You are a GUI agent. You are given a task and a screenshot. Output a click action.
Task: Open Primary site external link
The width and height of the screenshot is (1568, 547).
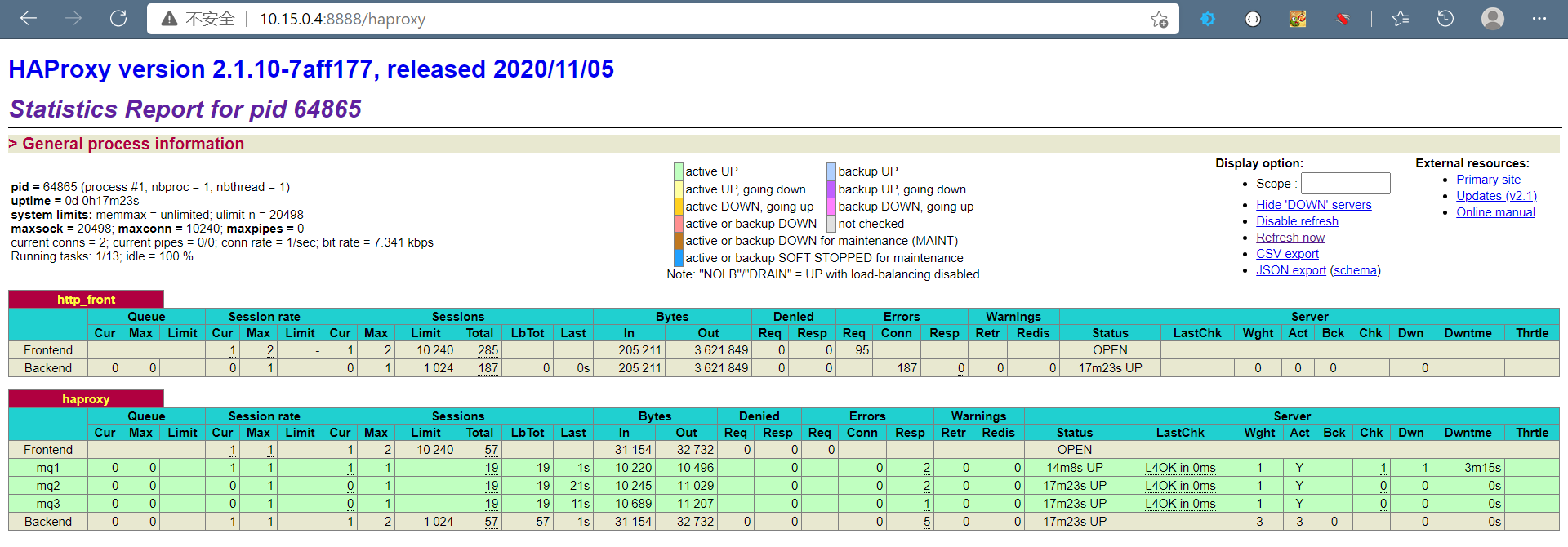1488,180
